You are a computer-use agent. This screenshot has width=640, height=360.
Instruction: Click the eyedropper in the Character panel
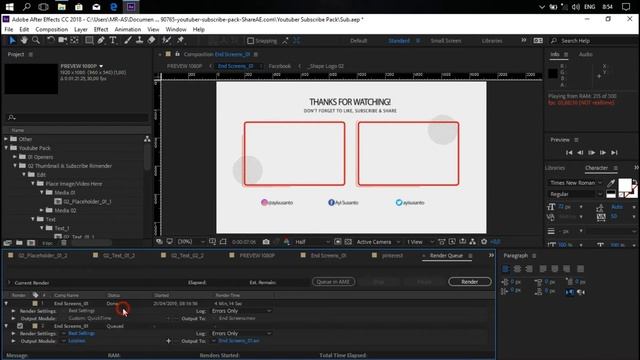point(611,183)
